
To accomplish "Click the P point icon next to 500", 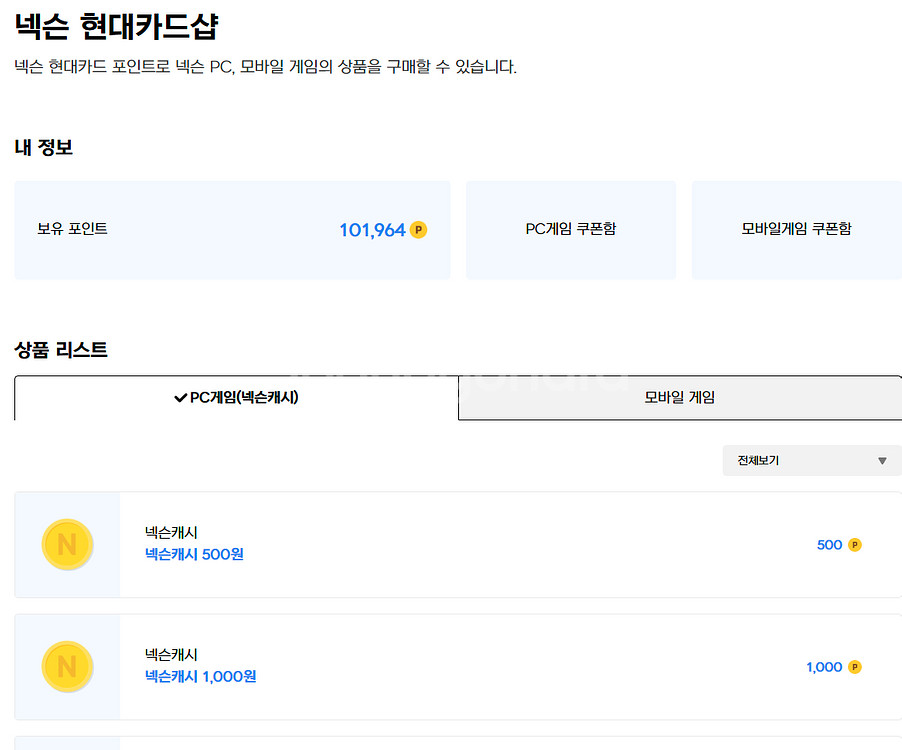I will point(855,545).
